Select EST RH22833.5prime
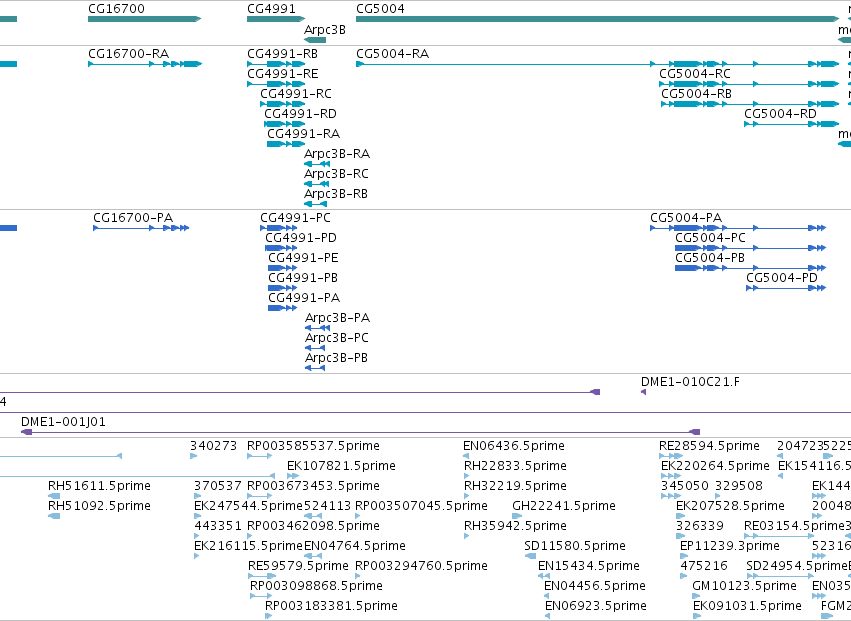Viewport: 851px width, 621px height. click(515, 466)
